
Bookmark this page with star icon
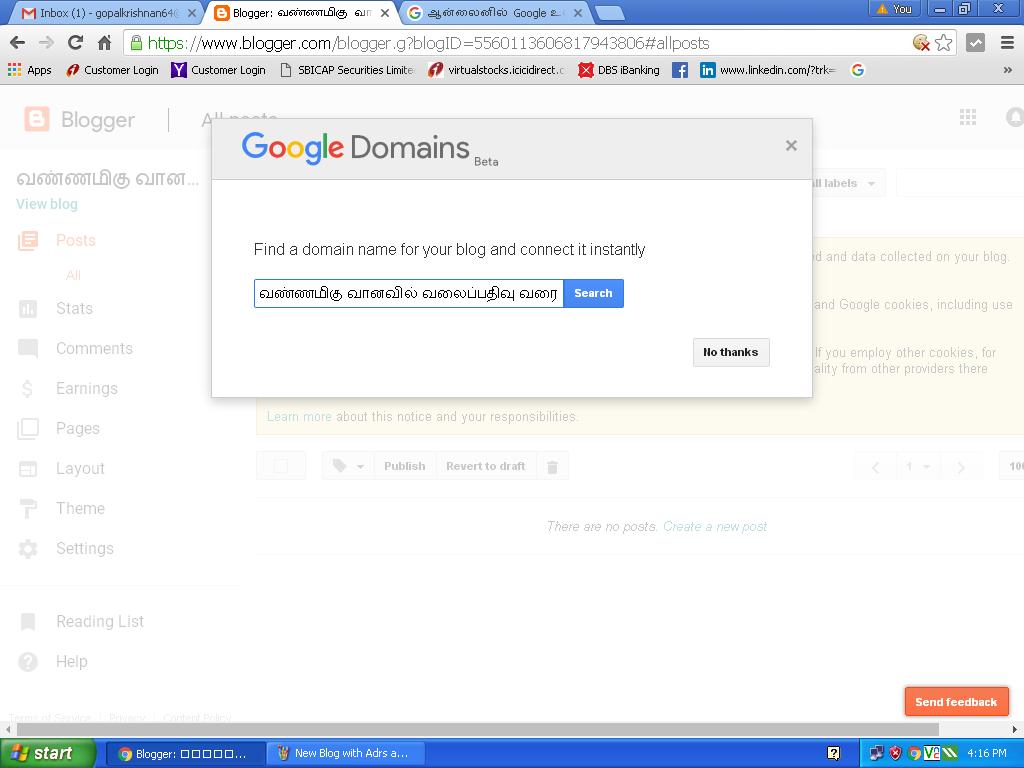(x=944, y=43)
